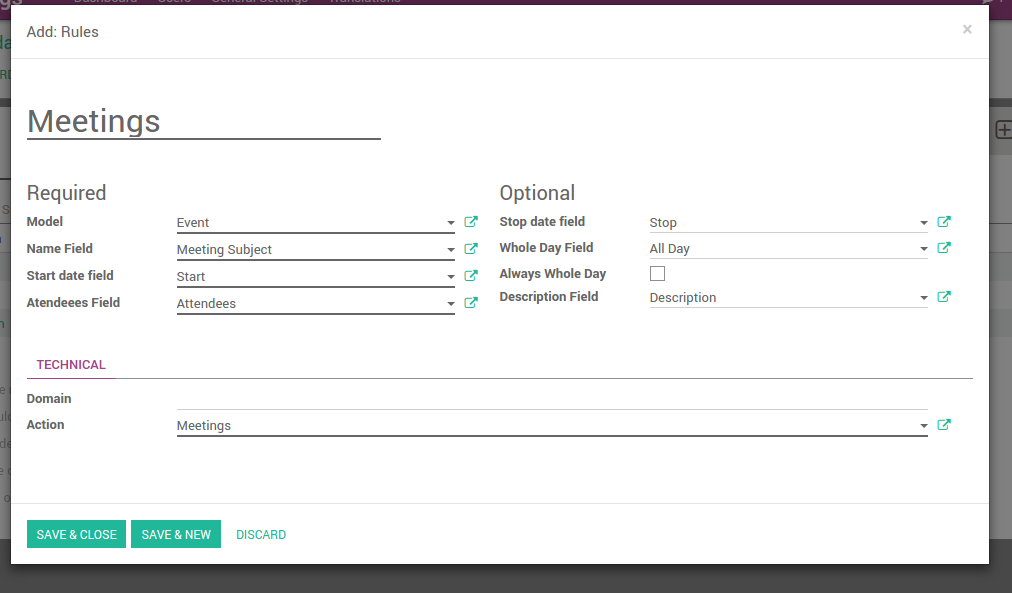Open external link for Attendees field
Viewport: 1012px width, 593px height.
[x=471, y=303]
